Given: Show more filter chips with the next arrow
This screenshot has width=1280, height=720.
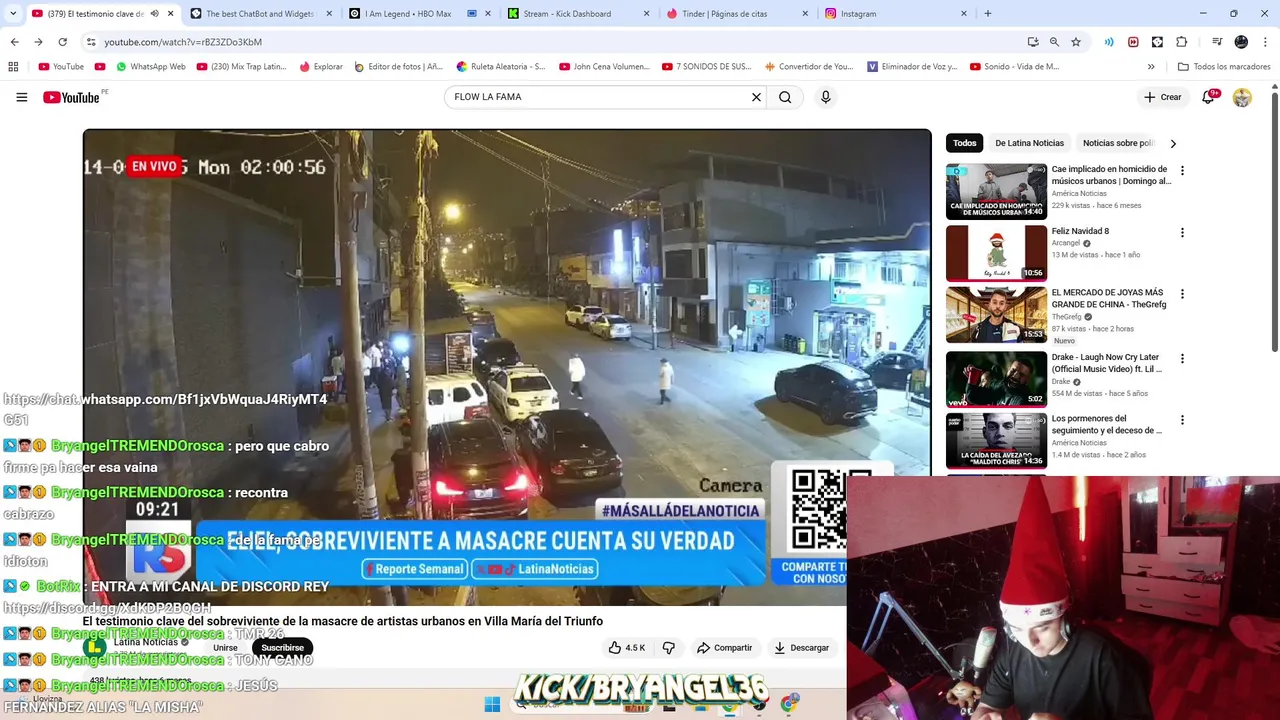Looking at the screenshot, I should click(x=1173, y=143).
